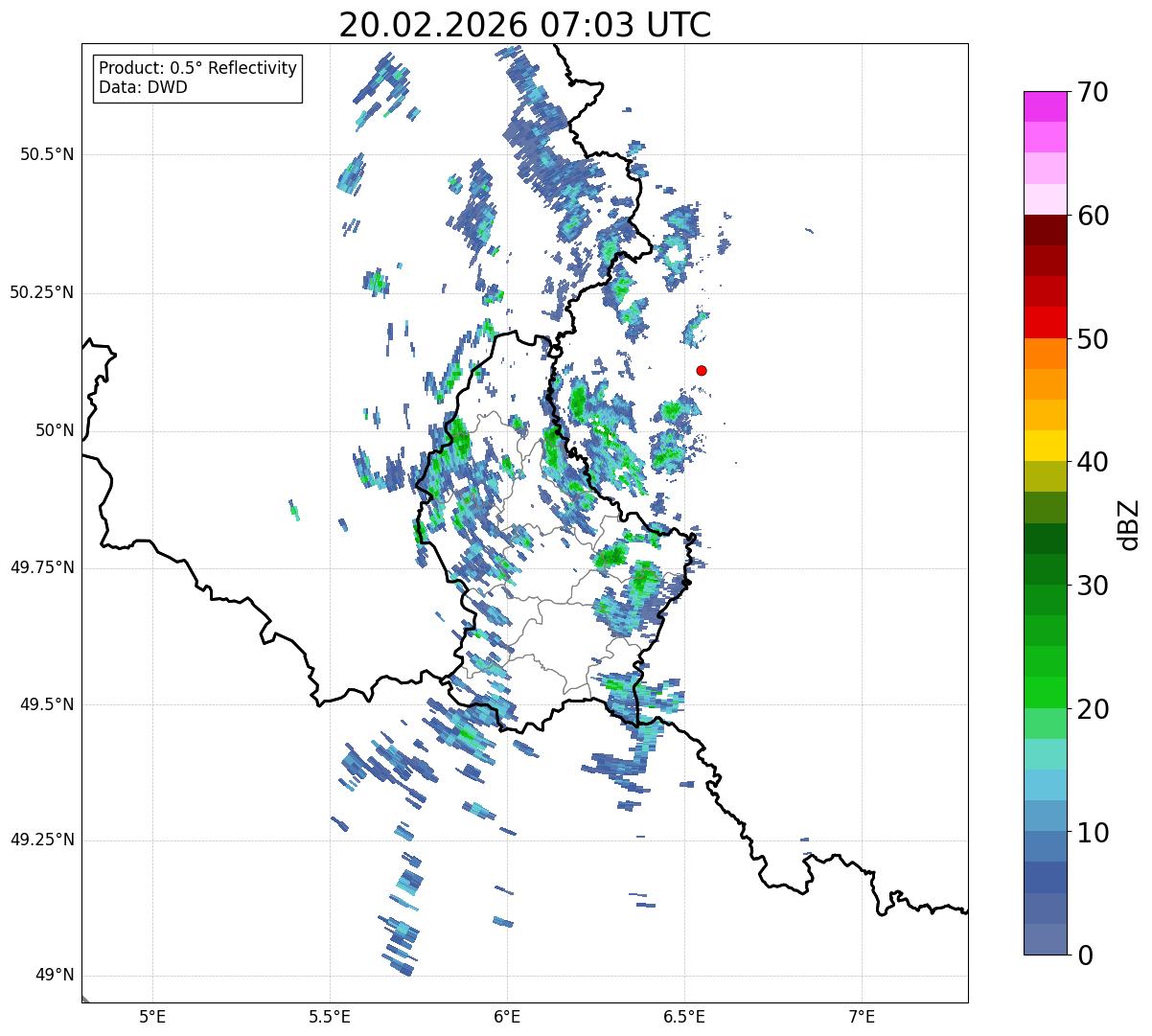
Task: Click the red station marker dot
Action: point(702,370)
